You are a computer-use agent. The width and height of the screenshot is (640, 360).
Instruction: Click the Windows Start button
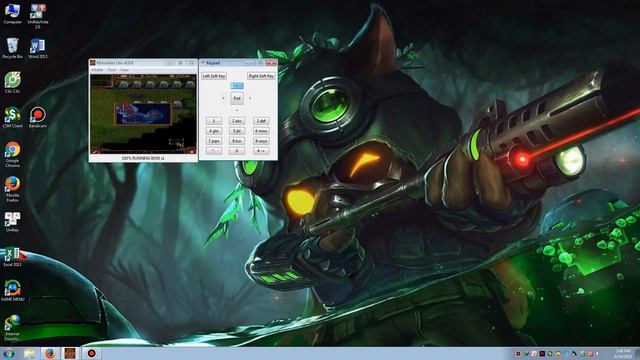(x=9, y=353)
